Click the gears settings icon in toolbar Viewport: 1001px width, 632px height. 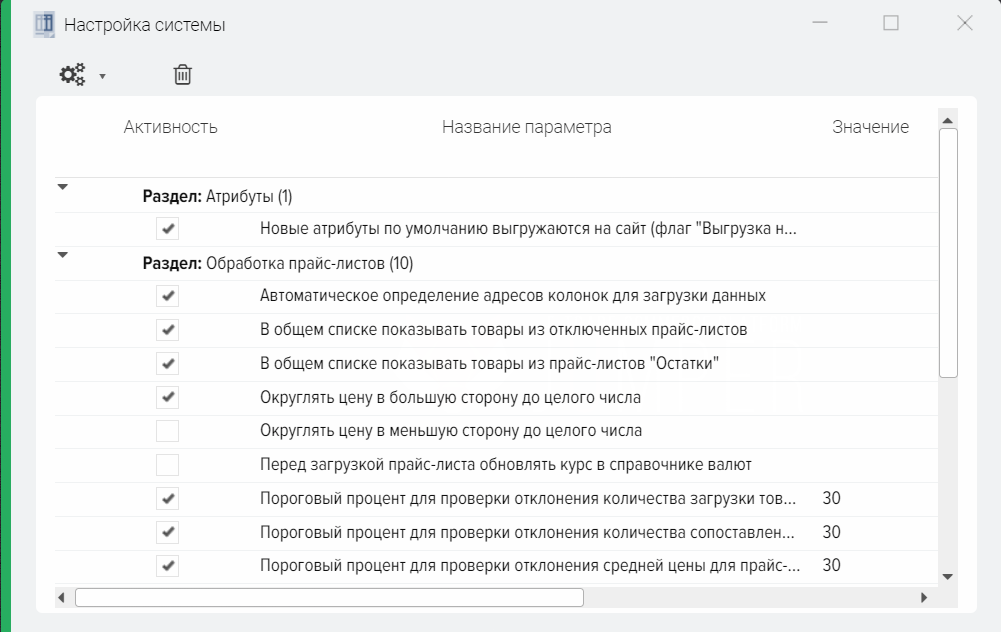coord(73,75)
